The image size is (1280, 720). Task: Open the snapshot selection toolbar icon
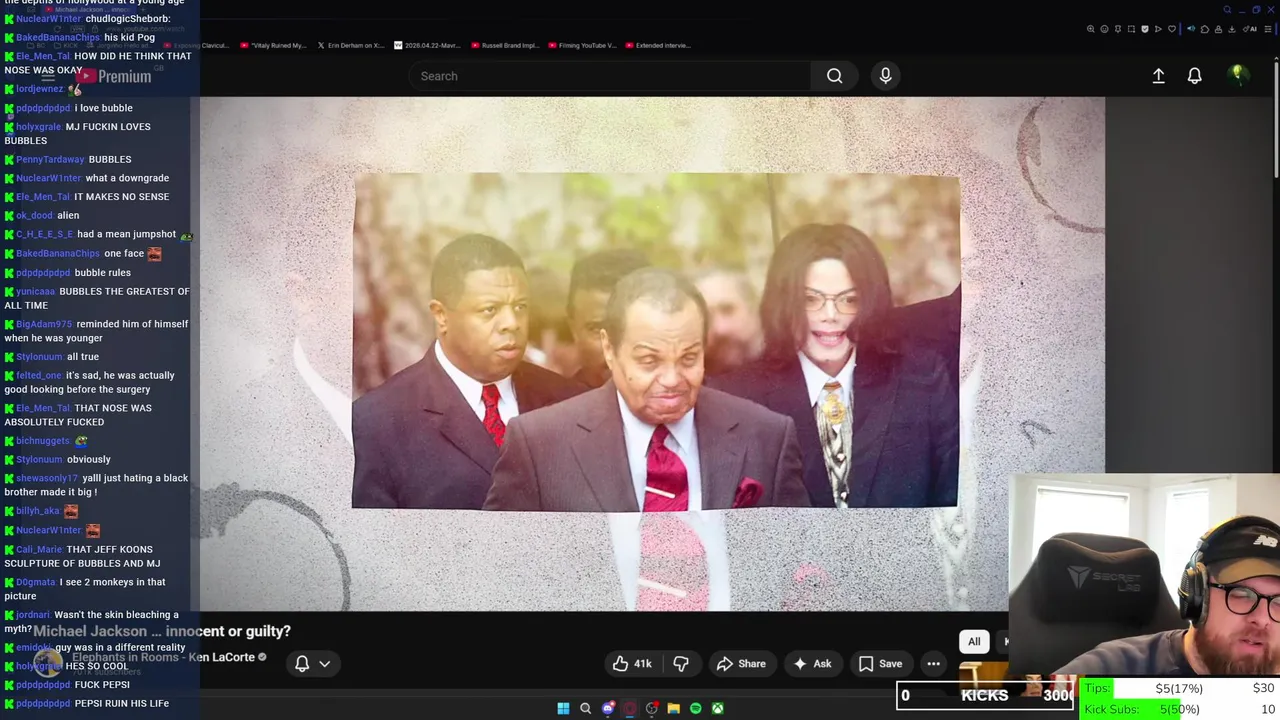pyautogui.click(x=1131, y=29)
